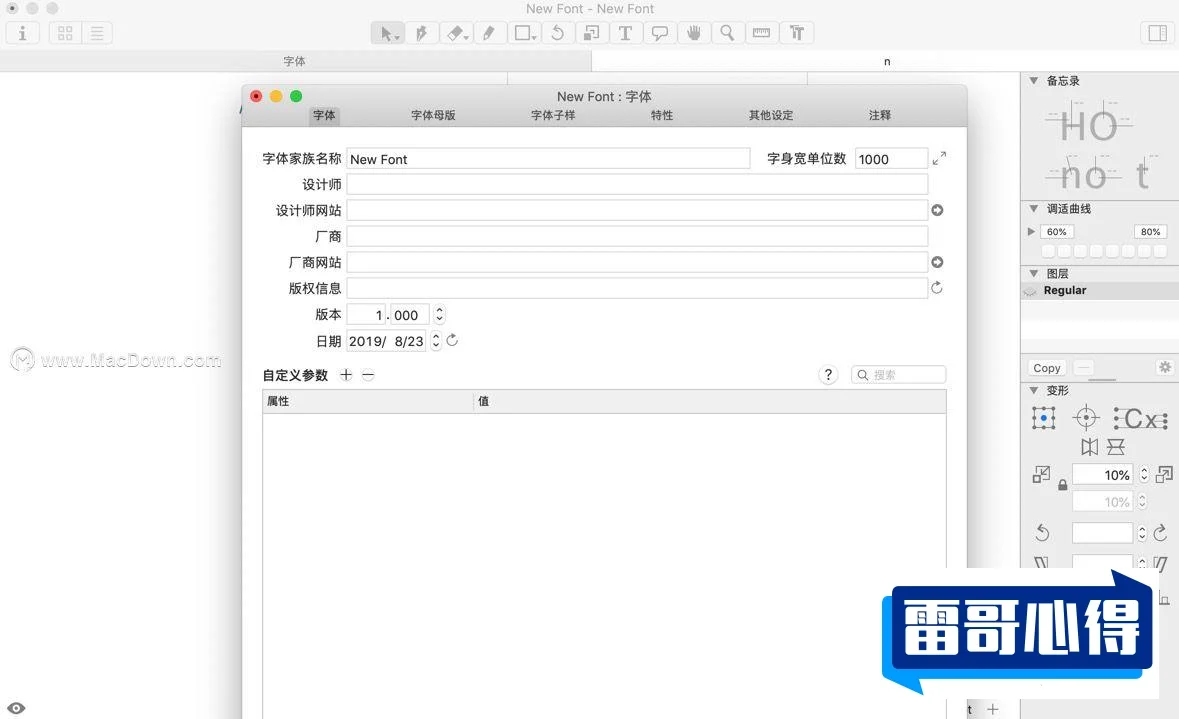Toggle the right sidebar panel

point(1158,33)
